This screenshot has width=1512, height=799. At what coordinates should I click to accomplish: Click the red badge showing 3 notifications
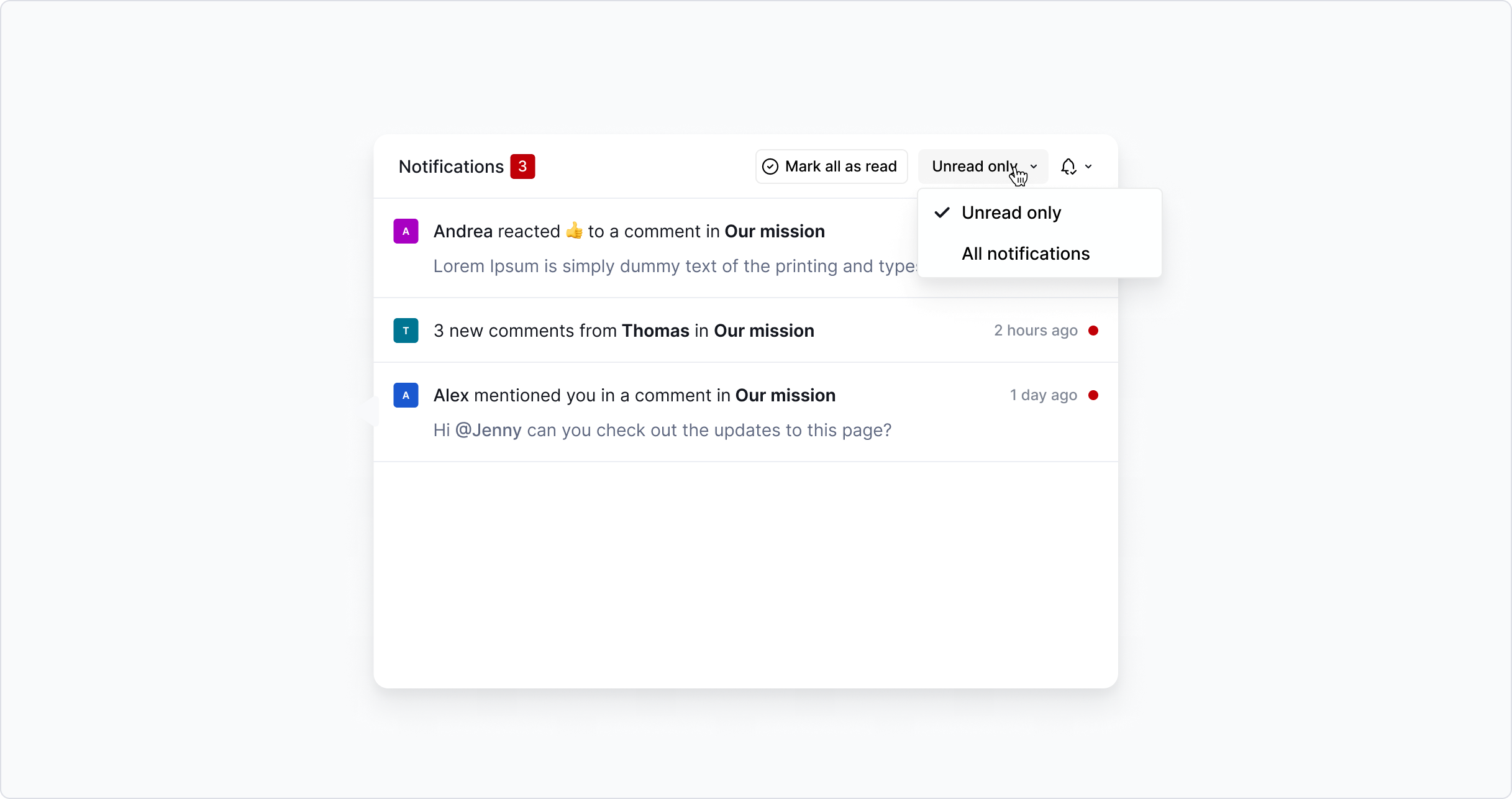click(522, 166)
